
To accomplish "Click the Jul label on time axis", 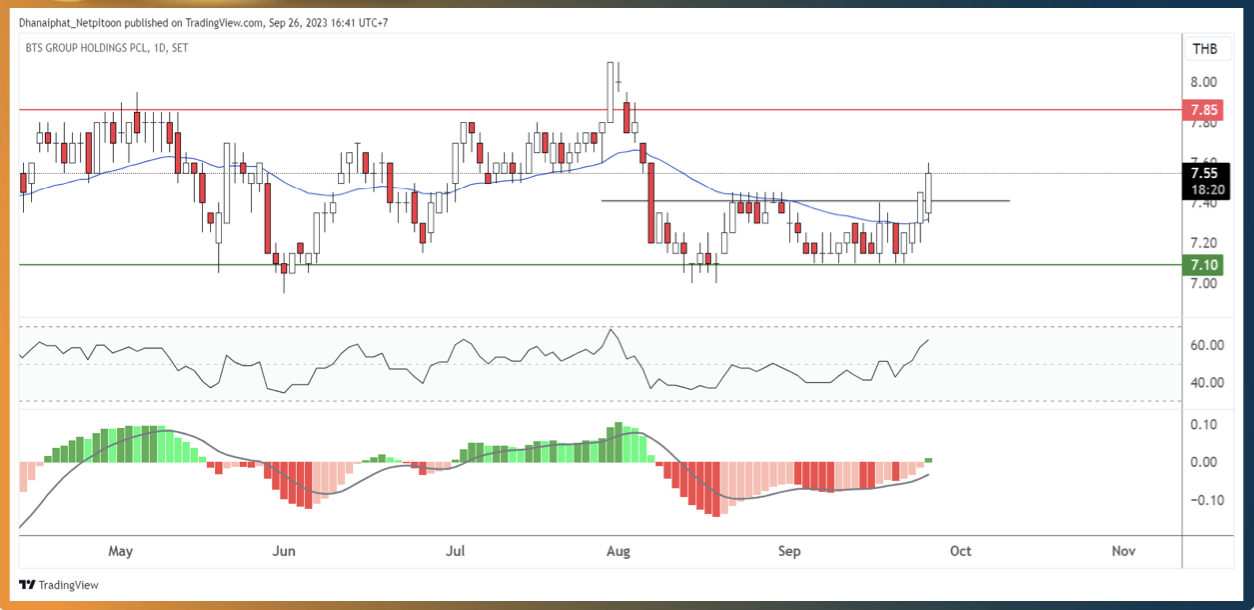I will [456, 551].
